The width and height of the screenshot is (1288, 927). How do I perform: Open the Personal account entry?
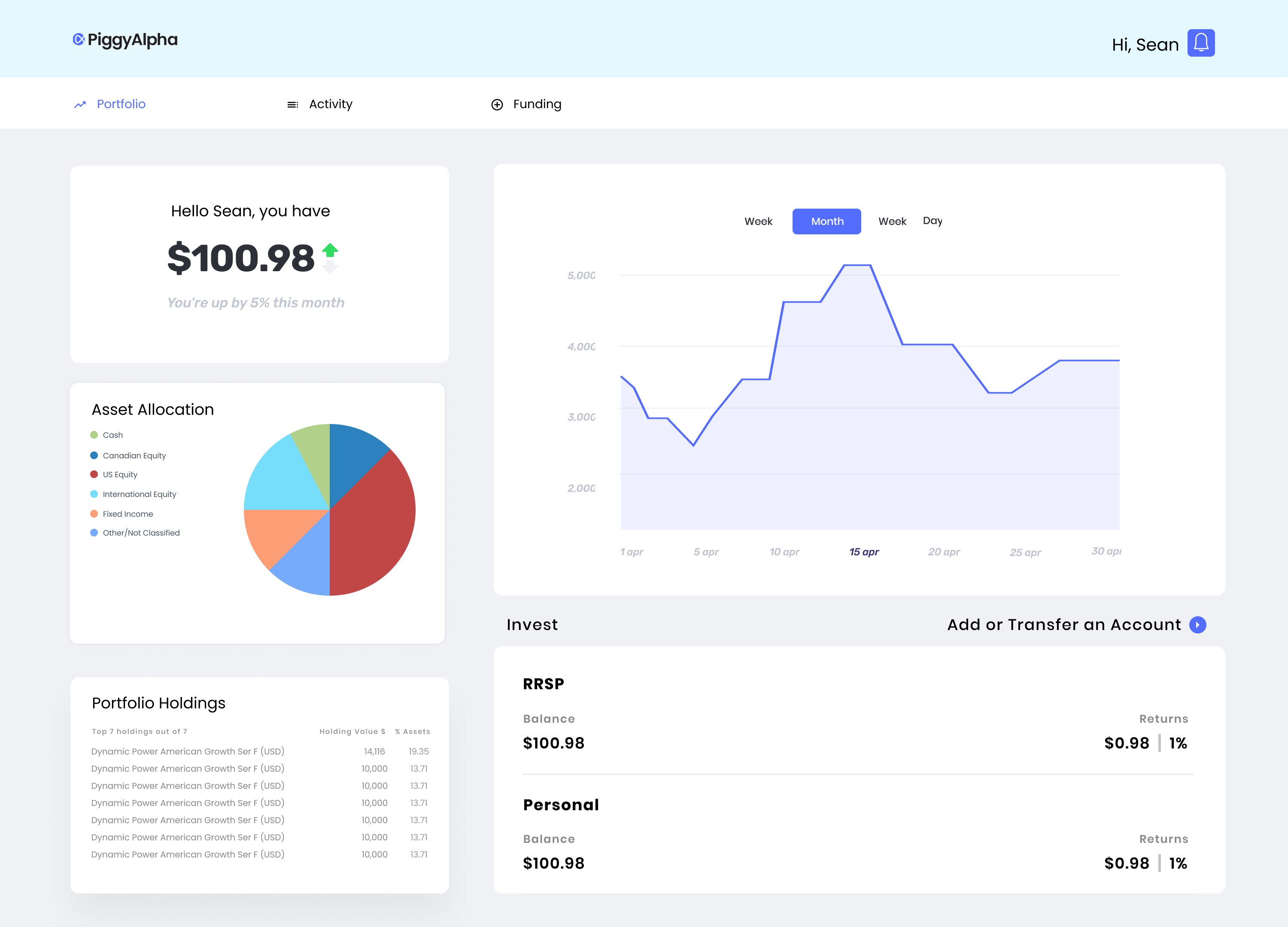561,805
